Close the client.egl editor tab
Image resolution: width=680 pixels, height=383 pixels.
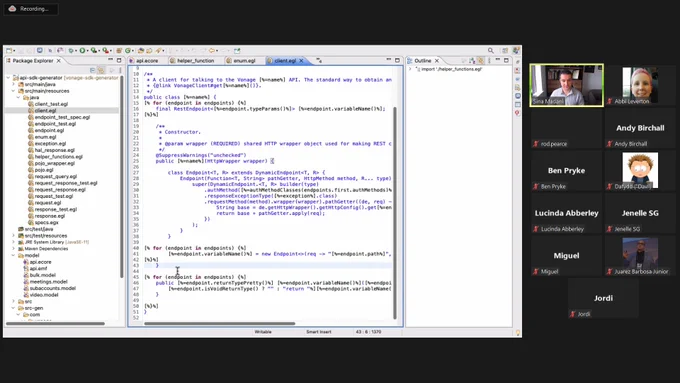(301, 61)
